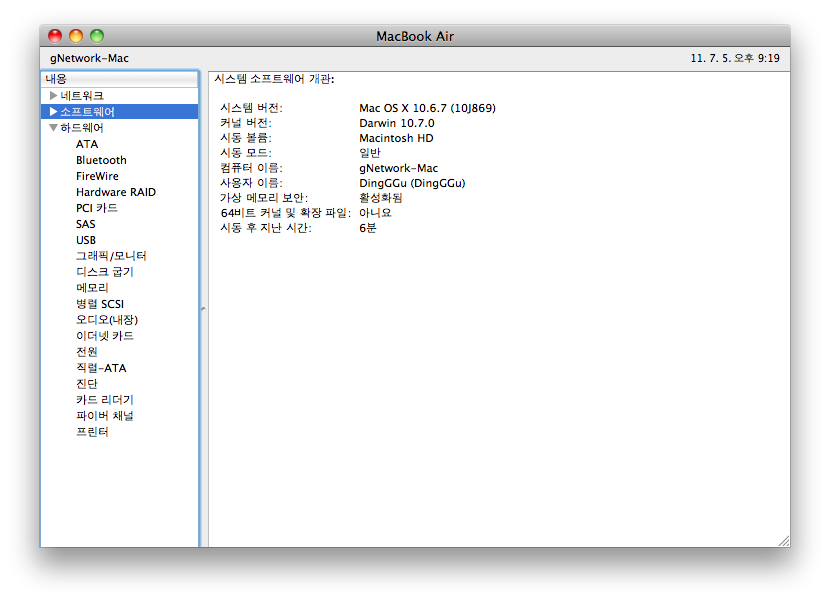Click the Darwin 10.7.0 kernel value
830x602 pixels.
(396, 123)
